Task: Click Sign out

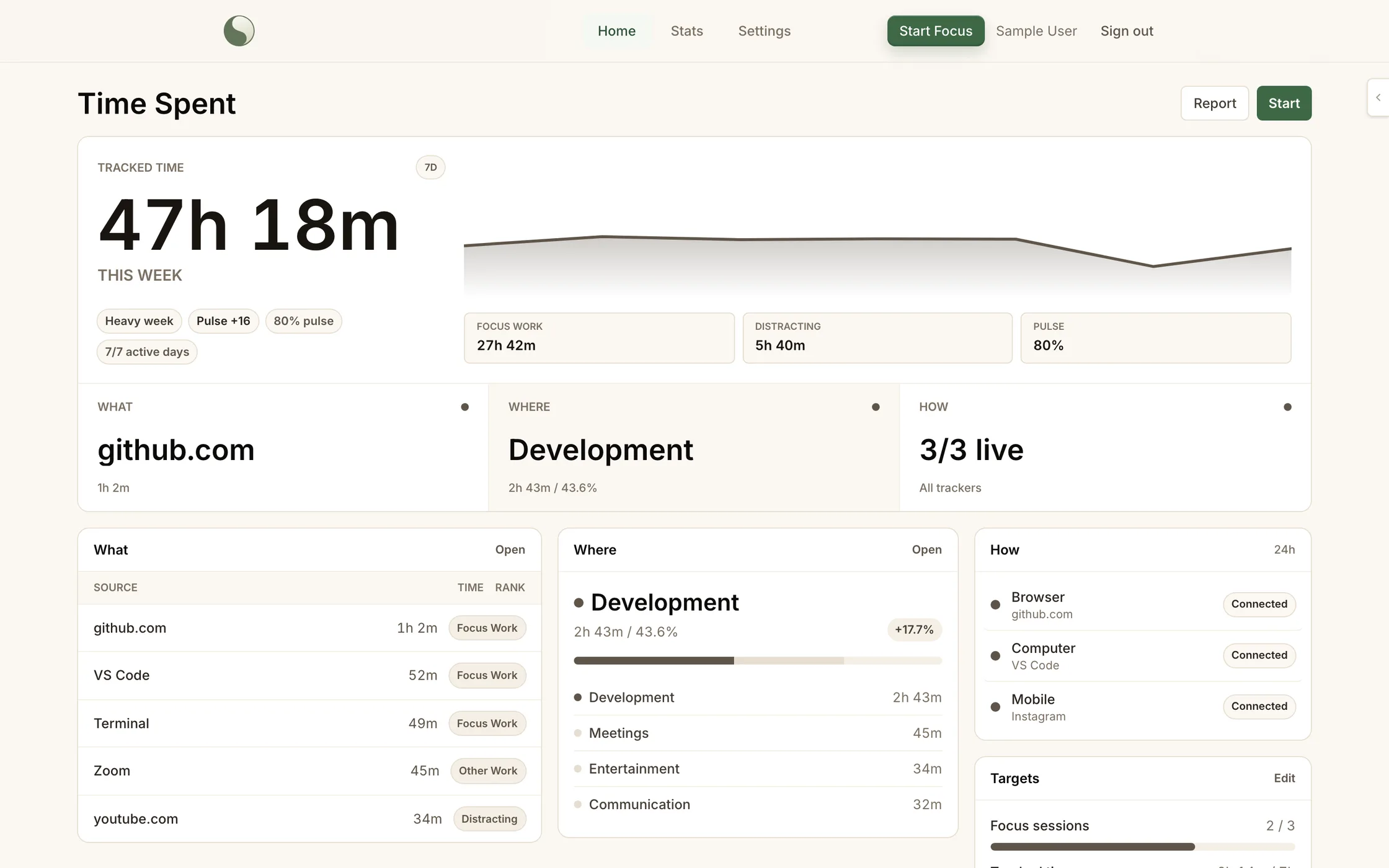Action: (1127, 31)
